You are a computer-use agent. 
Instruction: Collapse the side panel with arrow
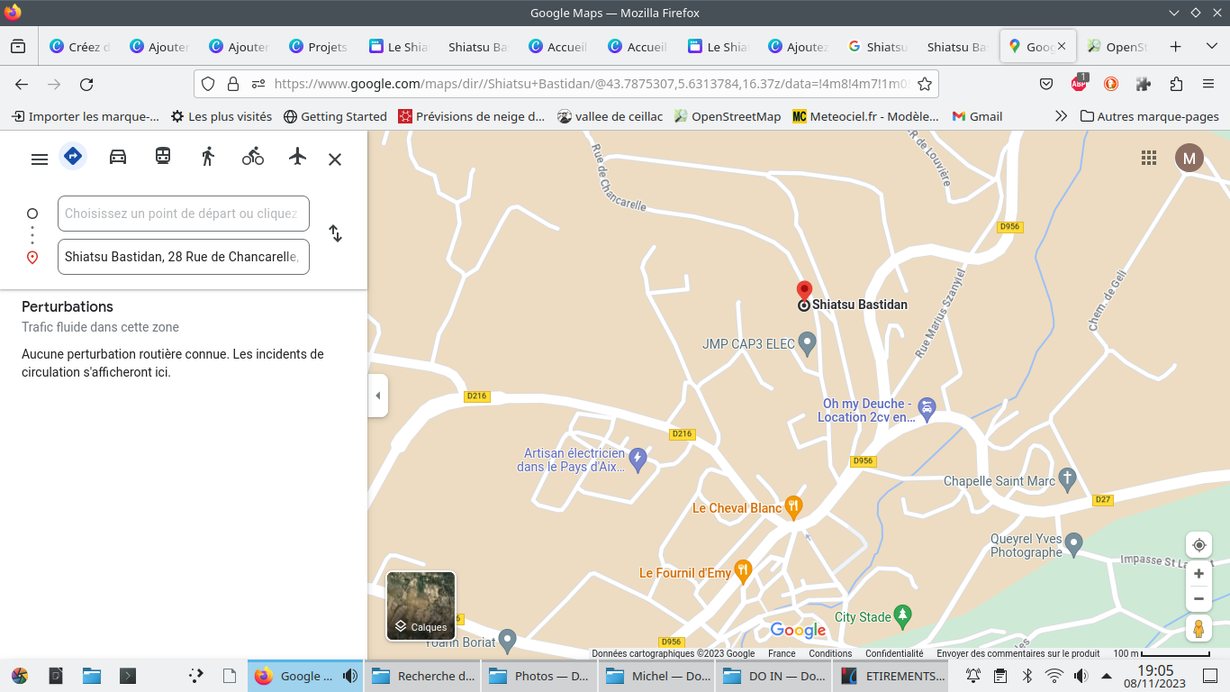[378, 396]
